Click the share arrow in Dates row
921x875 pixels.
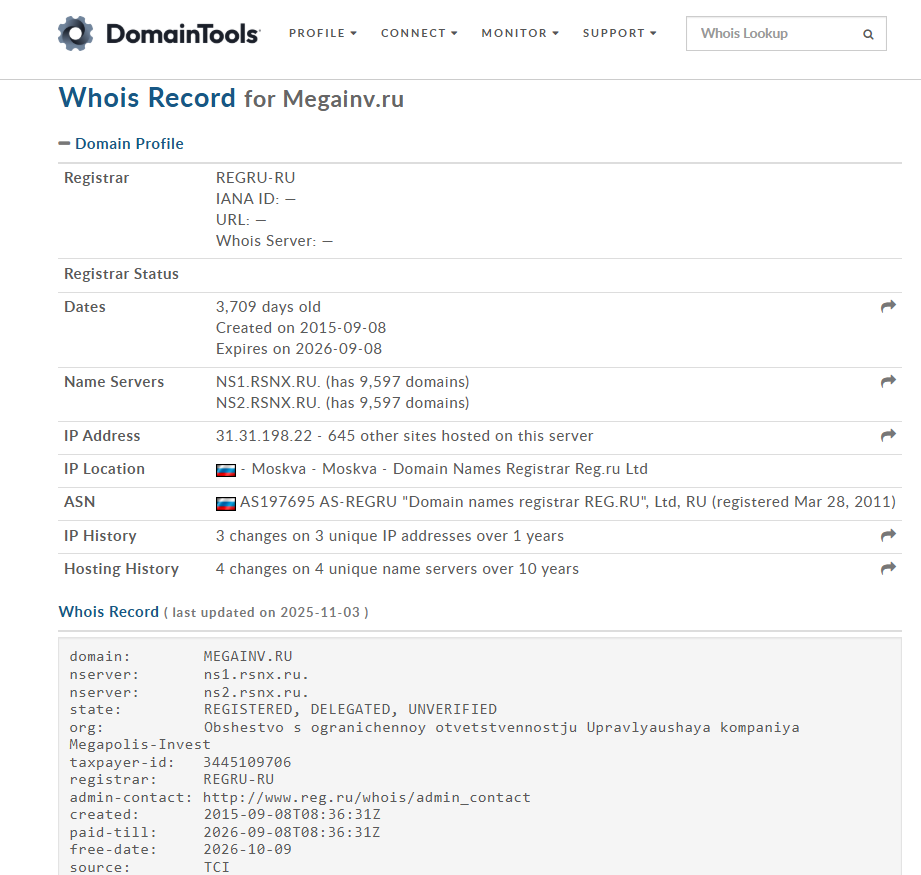[x=888, y=307]
